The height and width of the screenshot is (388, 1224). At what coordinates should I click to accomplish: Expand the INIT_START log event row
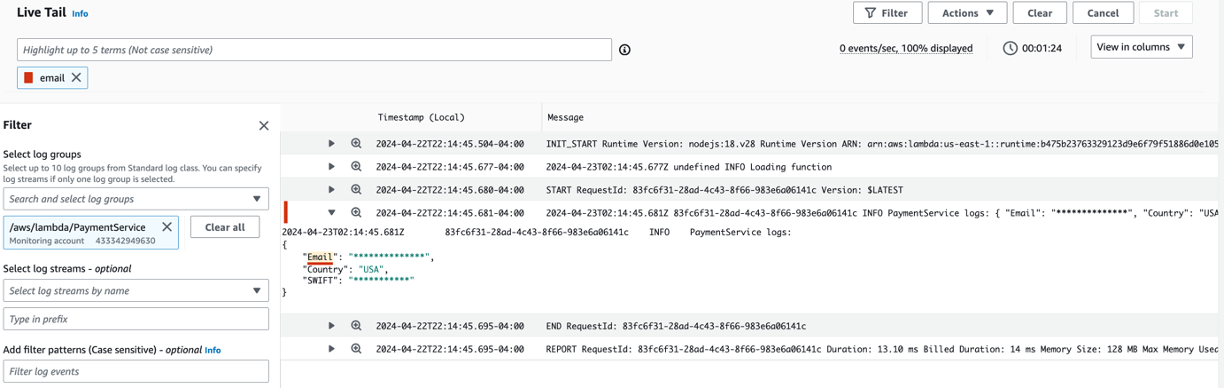pos(332,144)
